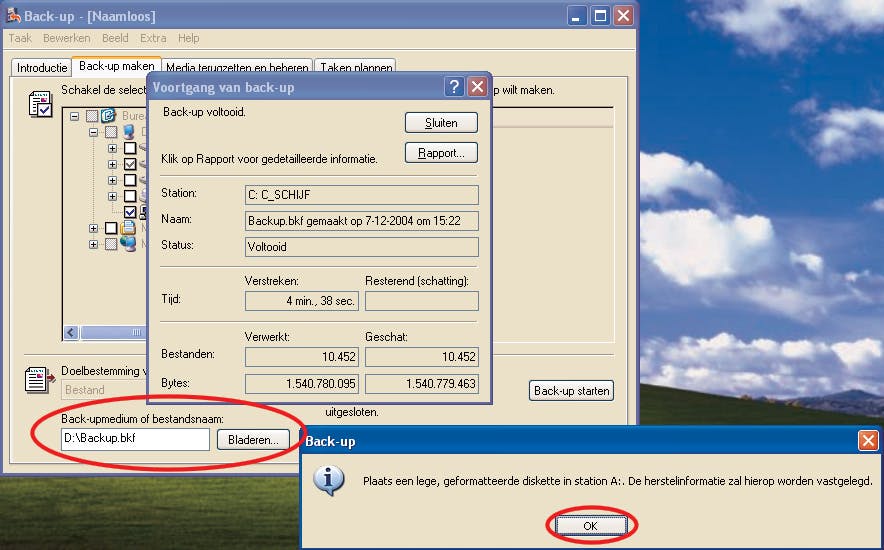Select the network globe icon in the tree

point(129,244)
